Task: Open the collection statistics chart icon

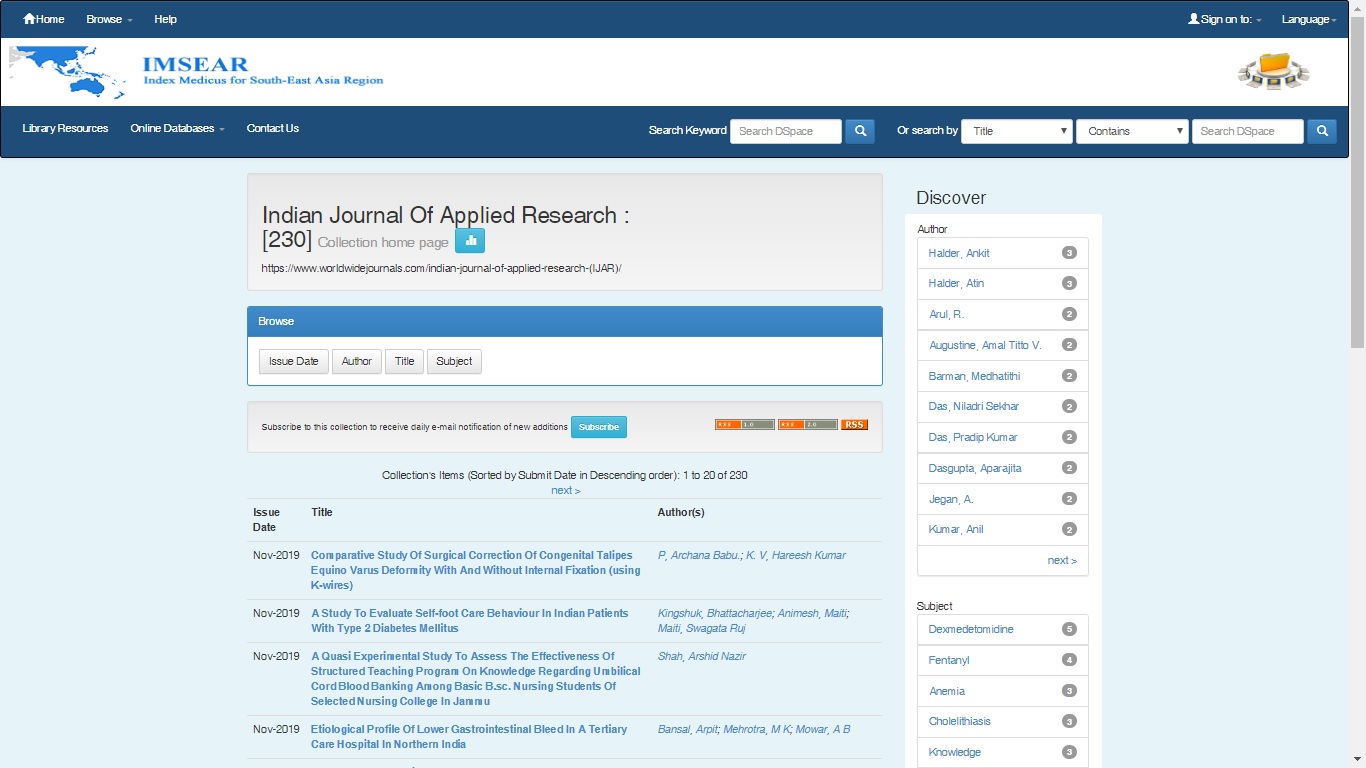Action: (x=470, y=241)
